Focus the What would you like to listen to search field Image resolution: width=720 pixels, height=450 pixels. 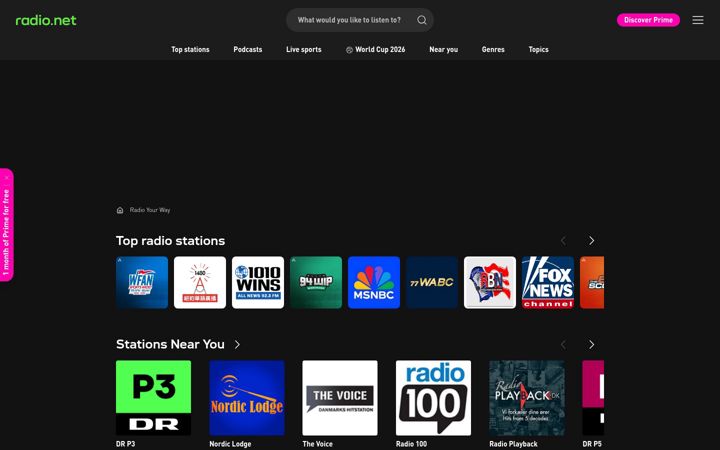tap(360, 20)
